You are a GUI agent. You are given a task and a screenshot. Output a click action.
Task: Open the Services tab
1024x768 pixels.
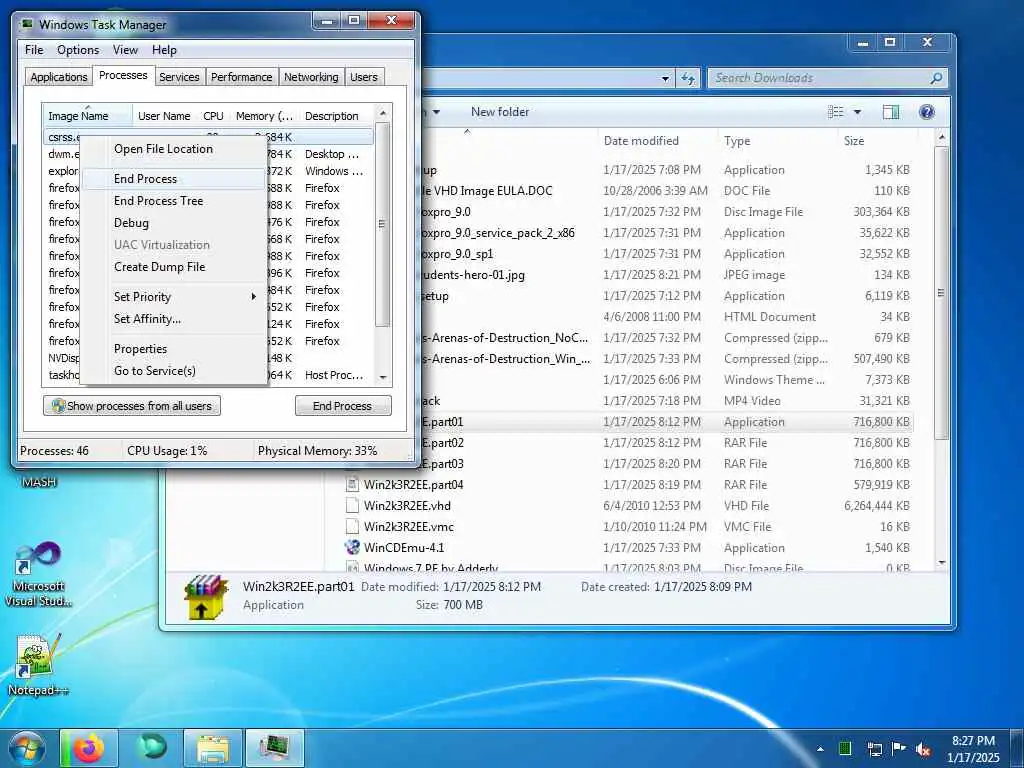pyautogui.click(x=180, y=77)
